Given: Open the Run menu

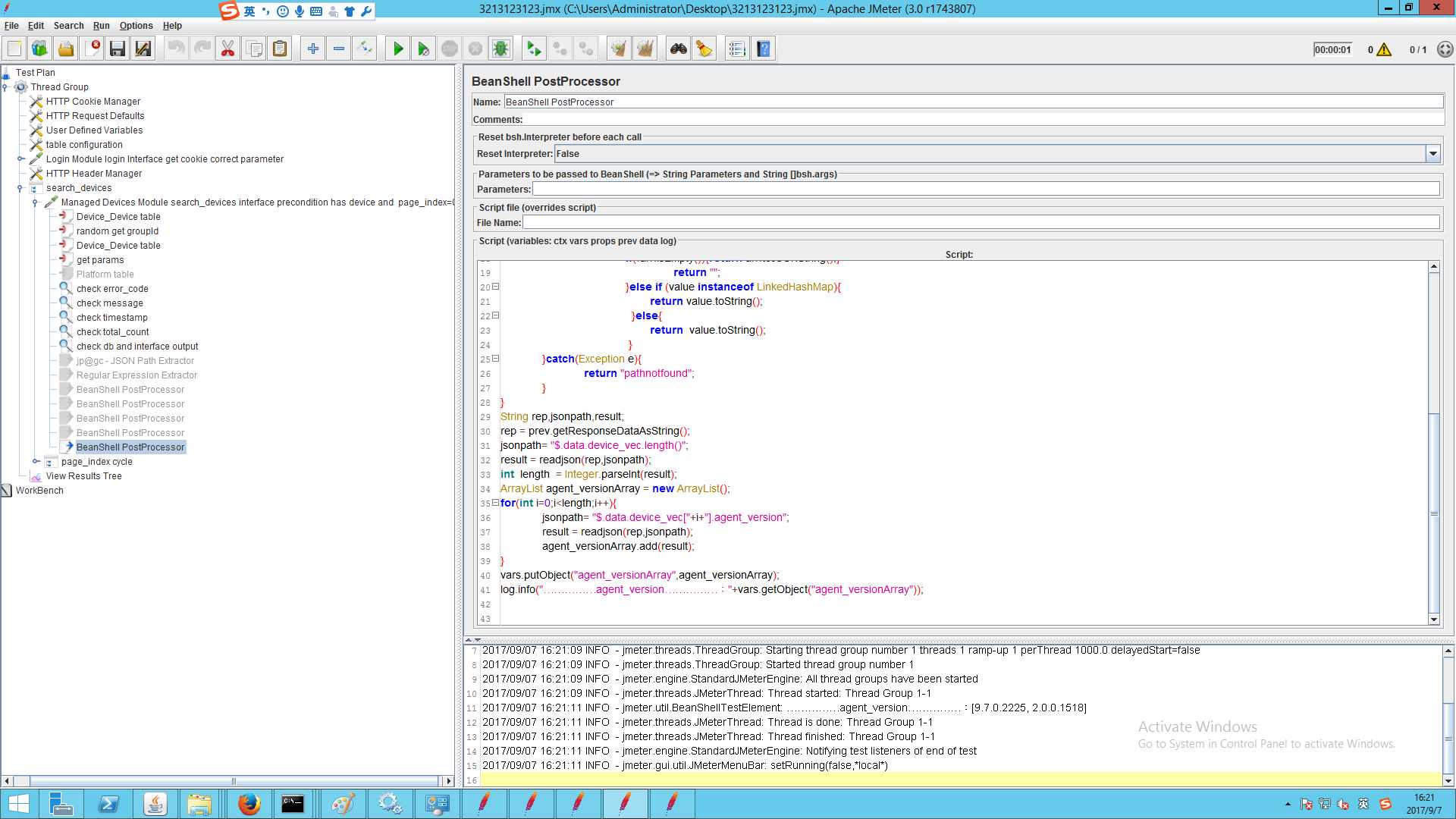Looking at the screenshot, I should tap(101, 25).
